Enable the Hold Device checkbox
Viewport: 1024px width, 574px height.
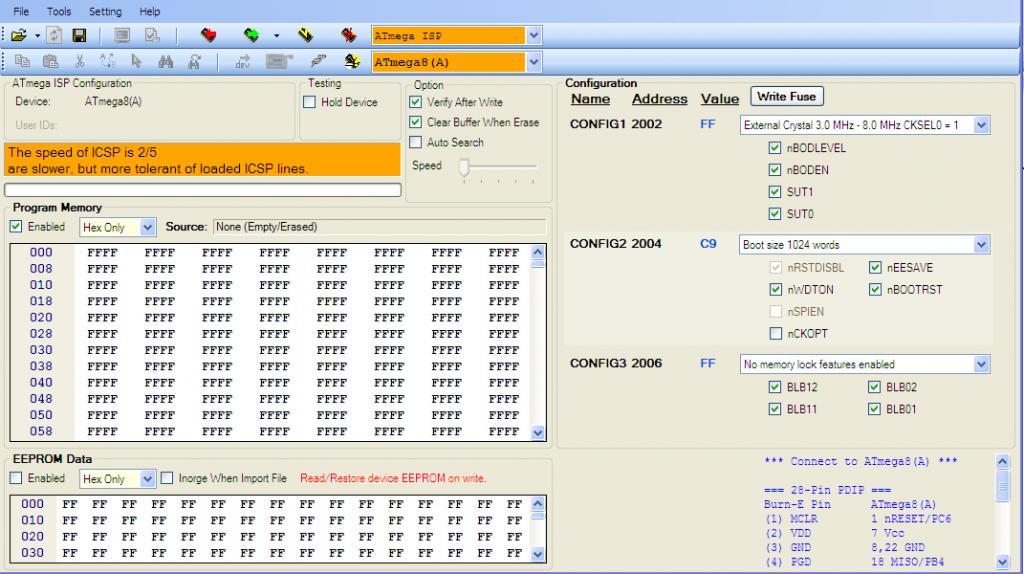point(310,102)
